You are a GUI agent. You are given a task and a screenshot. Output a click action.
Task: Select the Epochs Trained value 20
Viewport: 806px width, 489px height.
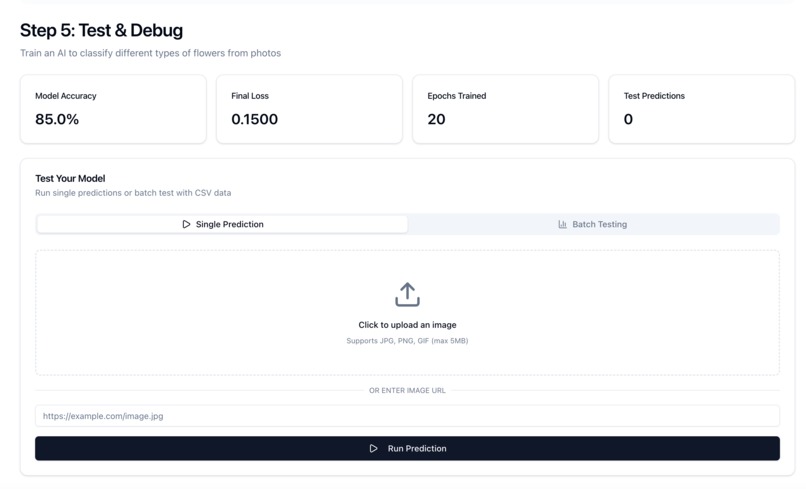point(436,119)
